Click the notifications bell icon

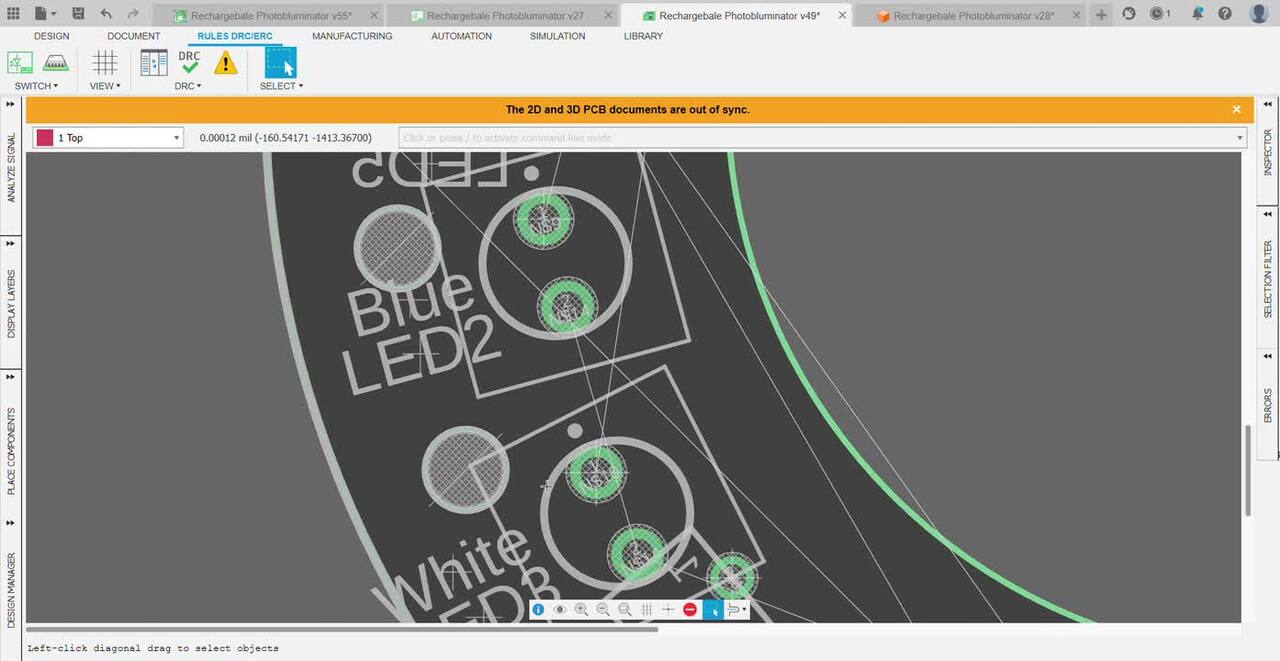(x=1197, y=14)
